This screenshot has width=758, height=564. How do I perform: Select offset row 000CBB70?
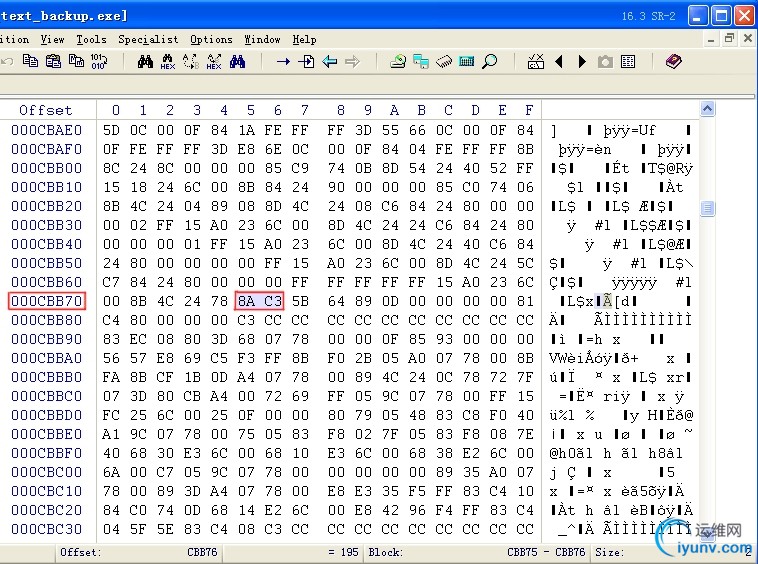click(47, 301)
